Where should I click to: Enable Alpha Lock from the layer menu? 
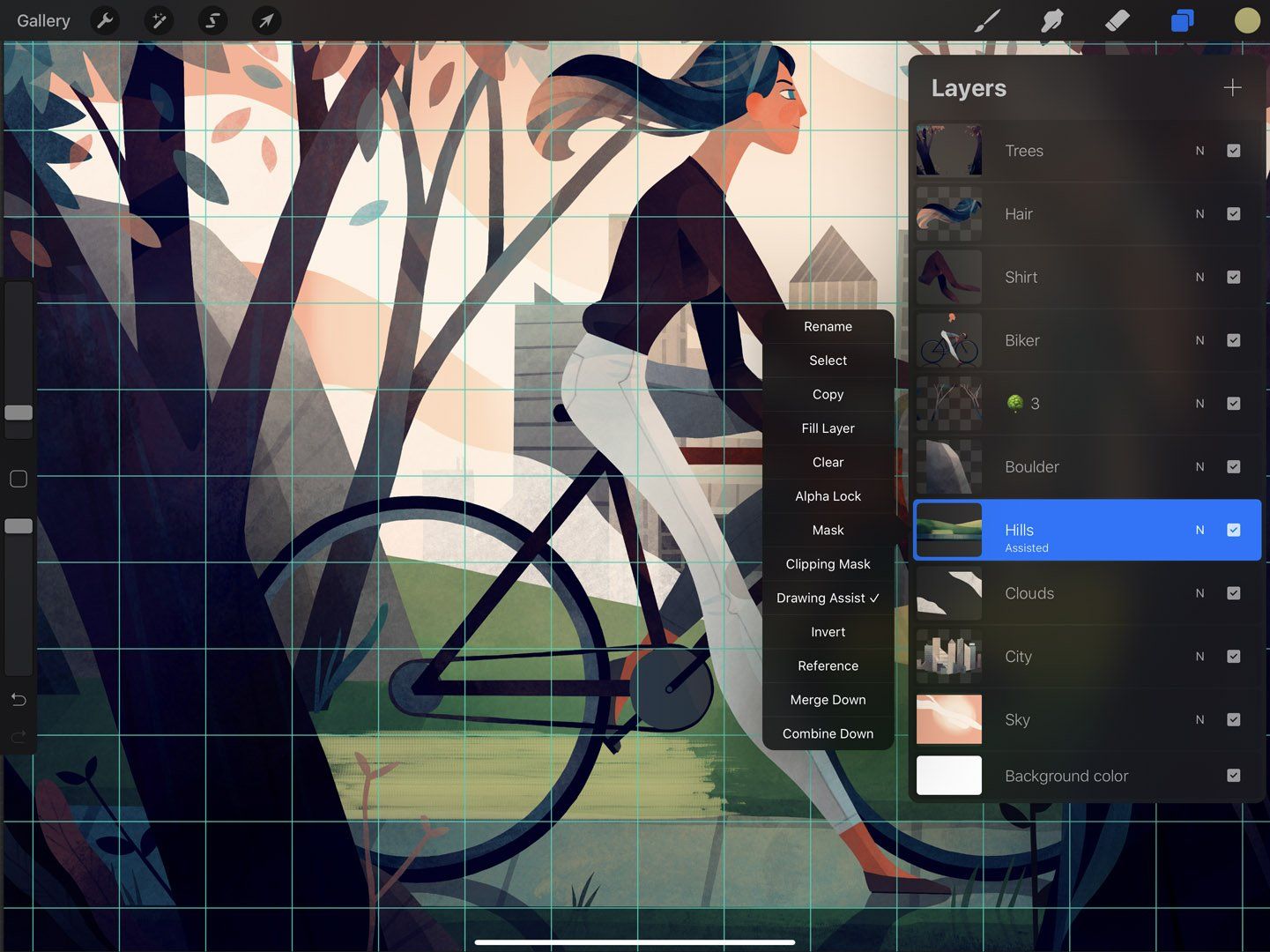tap(828, 495)
